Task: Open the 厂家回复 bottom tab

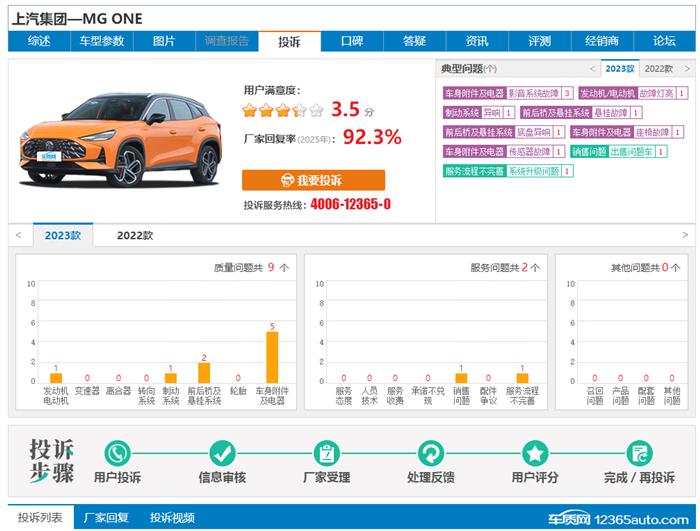Action: [x=106, y=518]
